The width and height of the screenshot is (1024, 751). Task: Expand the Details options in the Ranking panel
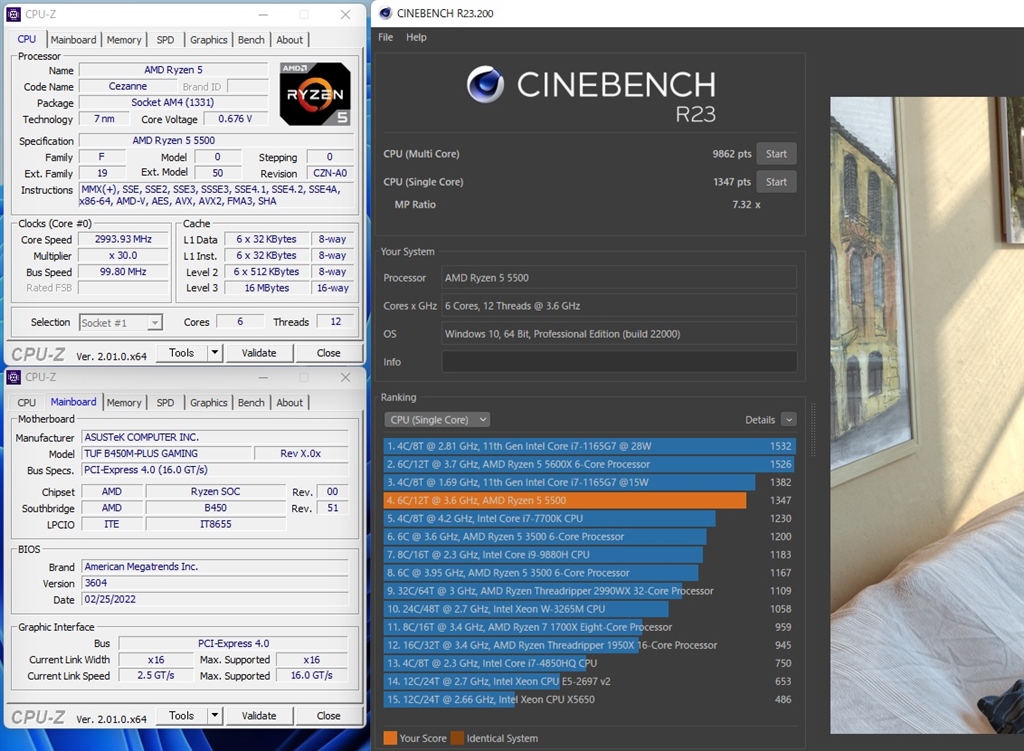788,419
